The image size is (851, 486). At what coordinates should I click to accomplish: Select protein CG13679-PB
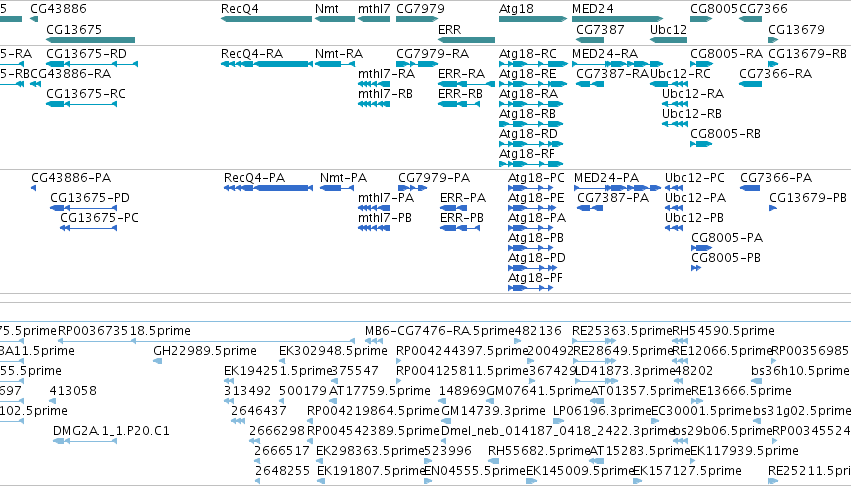click(x=773, y=209)
